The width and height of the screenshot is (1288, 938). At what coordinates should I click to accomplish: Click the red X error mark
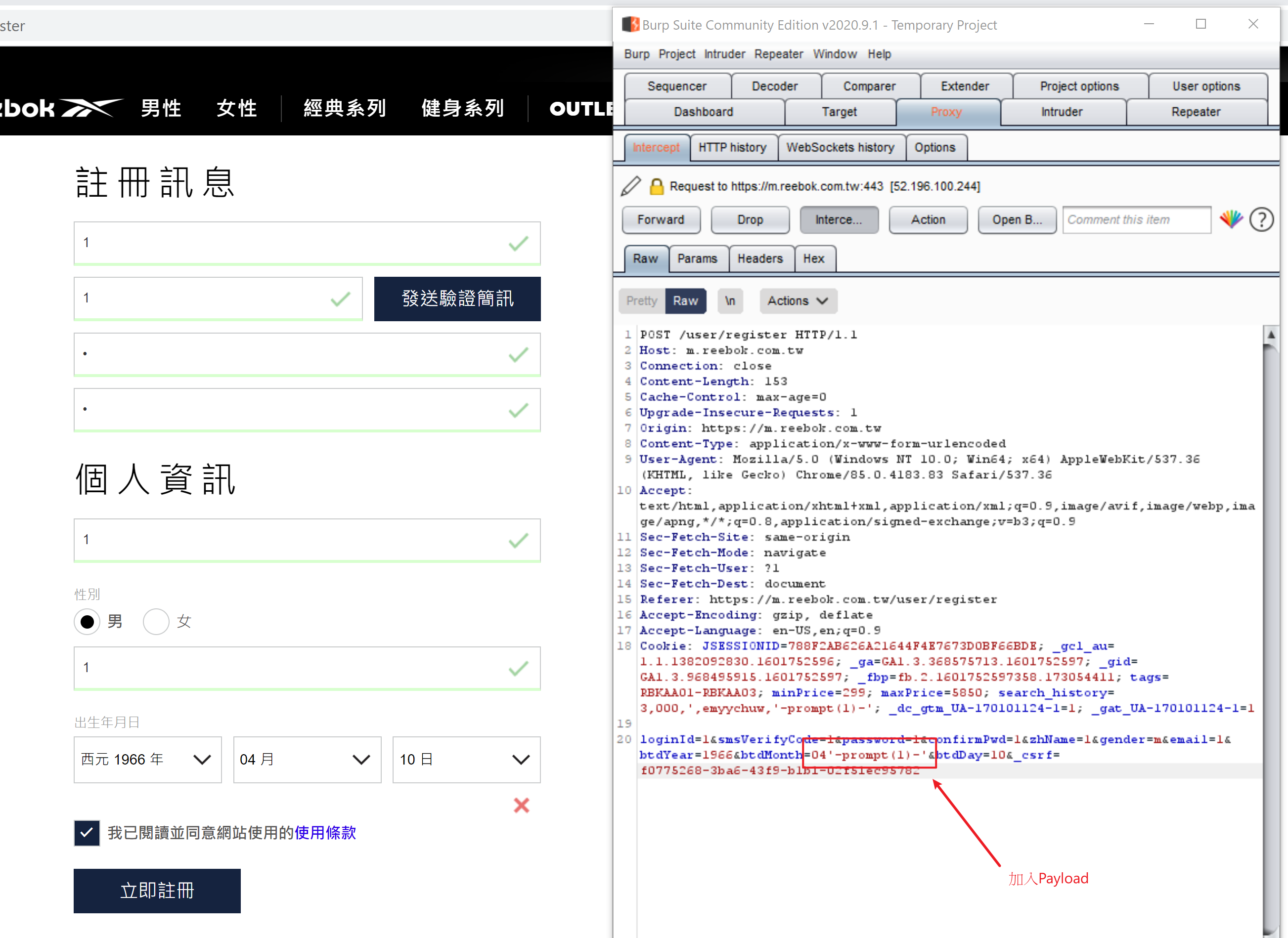point(521,805)
